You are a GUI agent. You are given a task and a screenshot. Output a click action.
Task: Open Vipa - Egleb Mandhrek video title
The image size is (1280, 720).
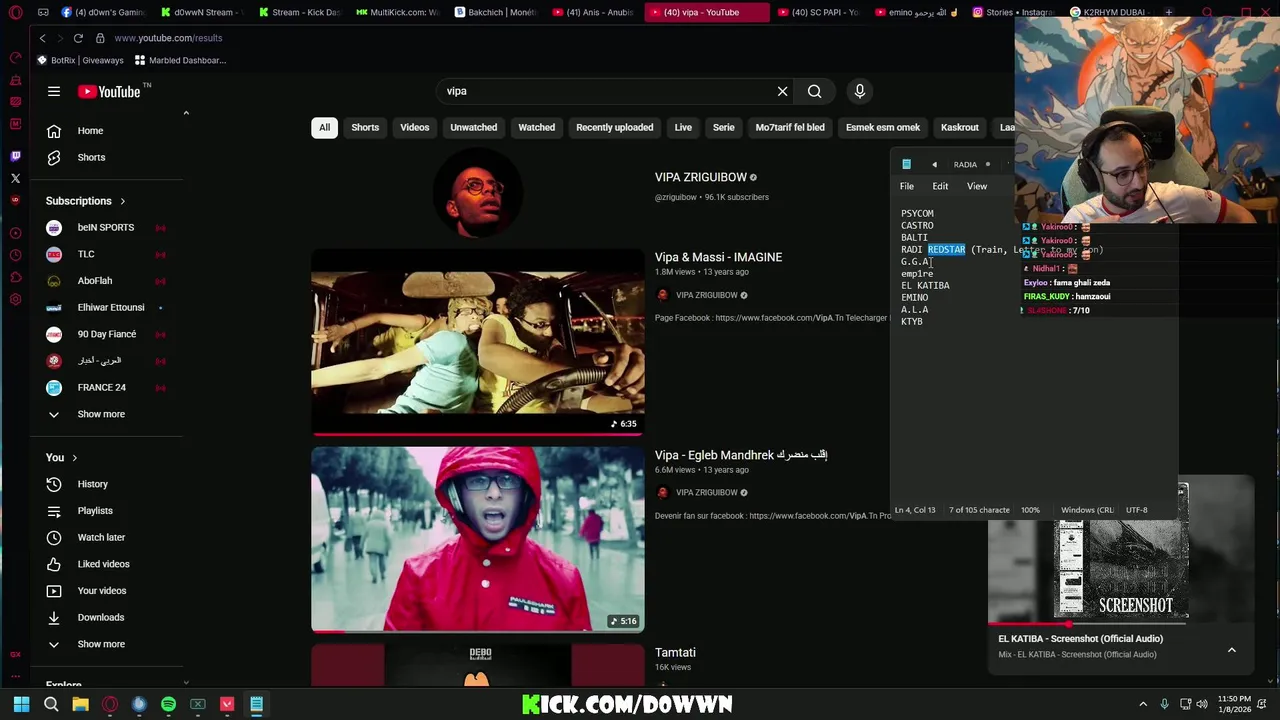click(741, 455)
